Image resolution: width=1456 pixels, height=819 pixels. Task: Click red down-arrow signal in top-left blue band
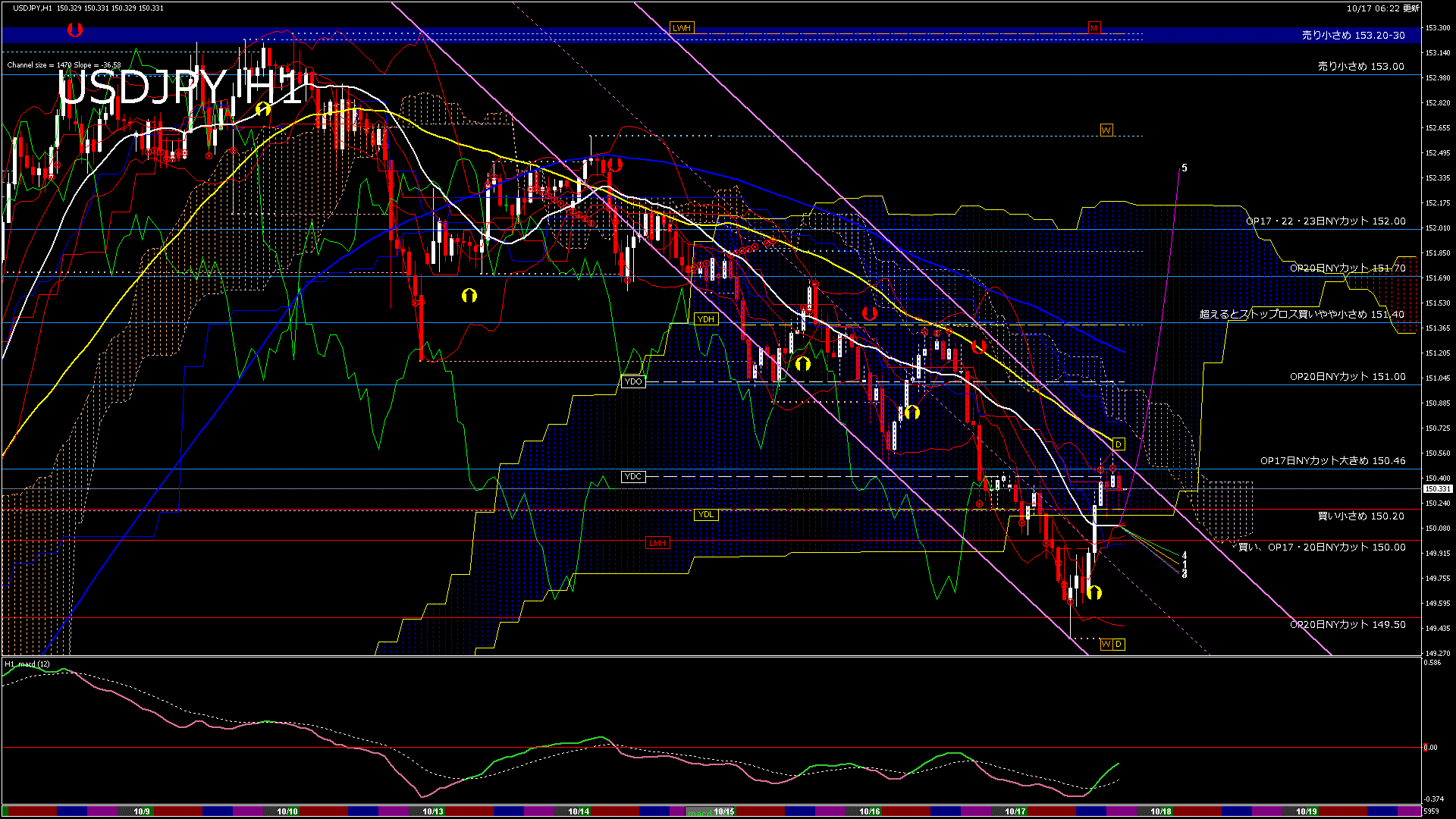click(74, 30)
